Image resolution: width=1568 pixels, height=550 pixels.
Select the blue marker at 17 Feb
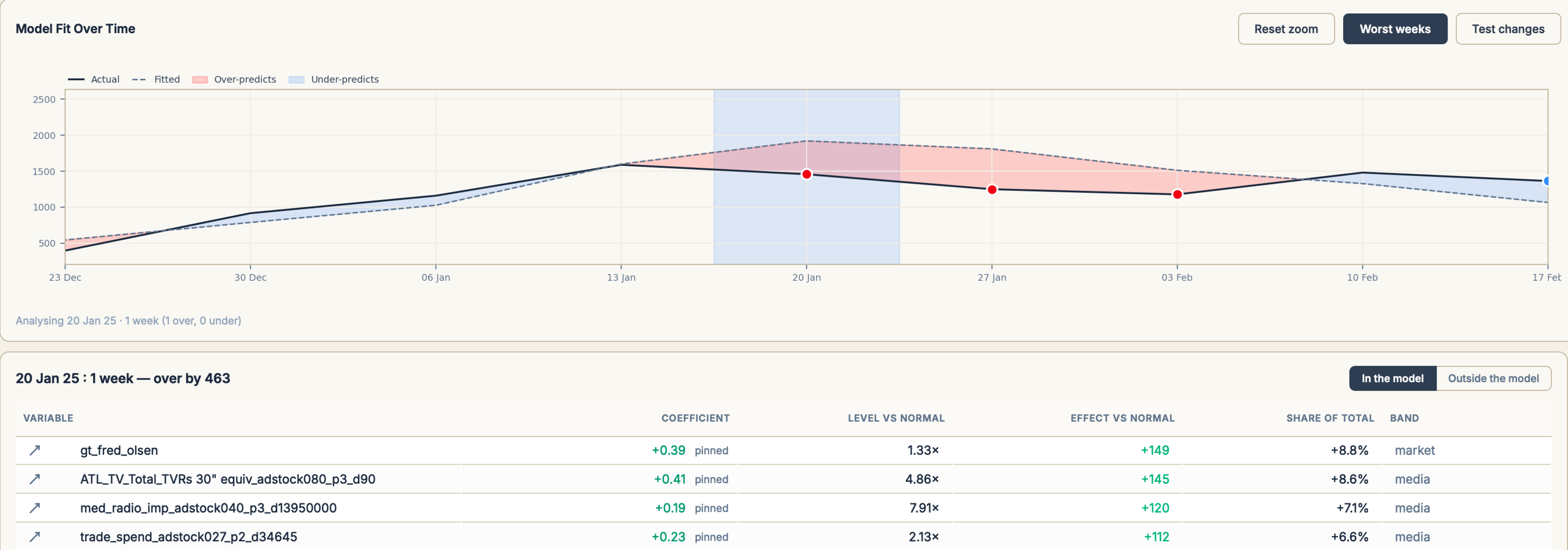point(1547,181)
